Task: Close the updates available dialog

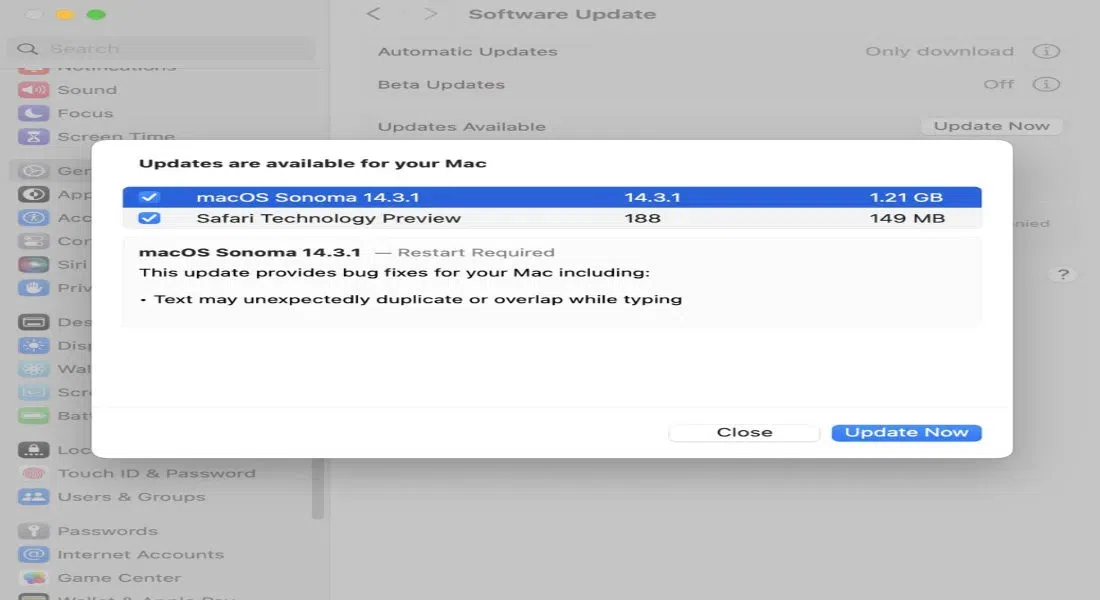Action: click(x=744, y=432)
